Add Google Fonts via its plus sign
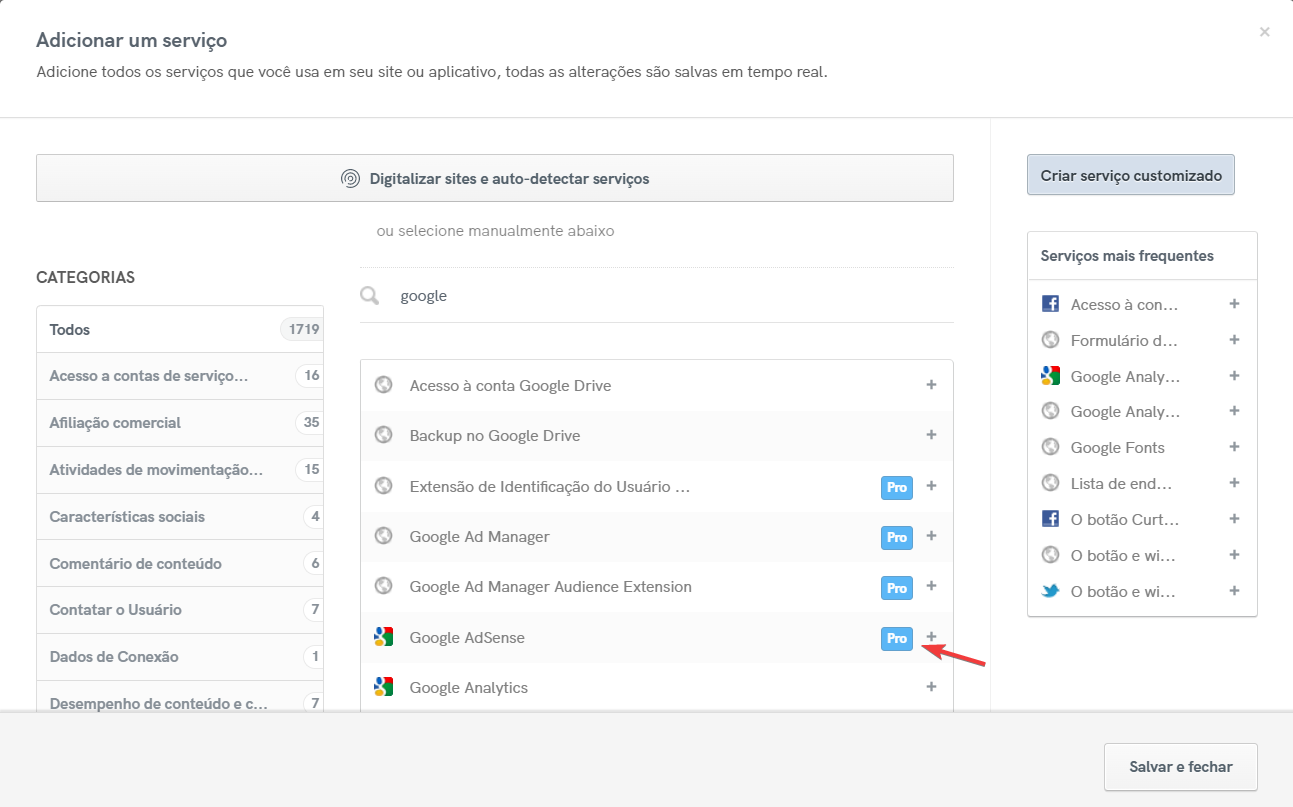 [1235, 447]
